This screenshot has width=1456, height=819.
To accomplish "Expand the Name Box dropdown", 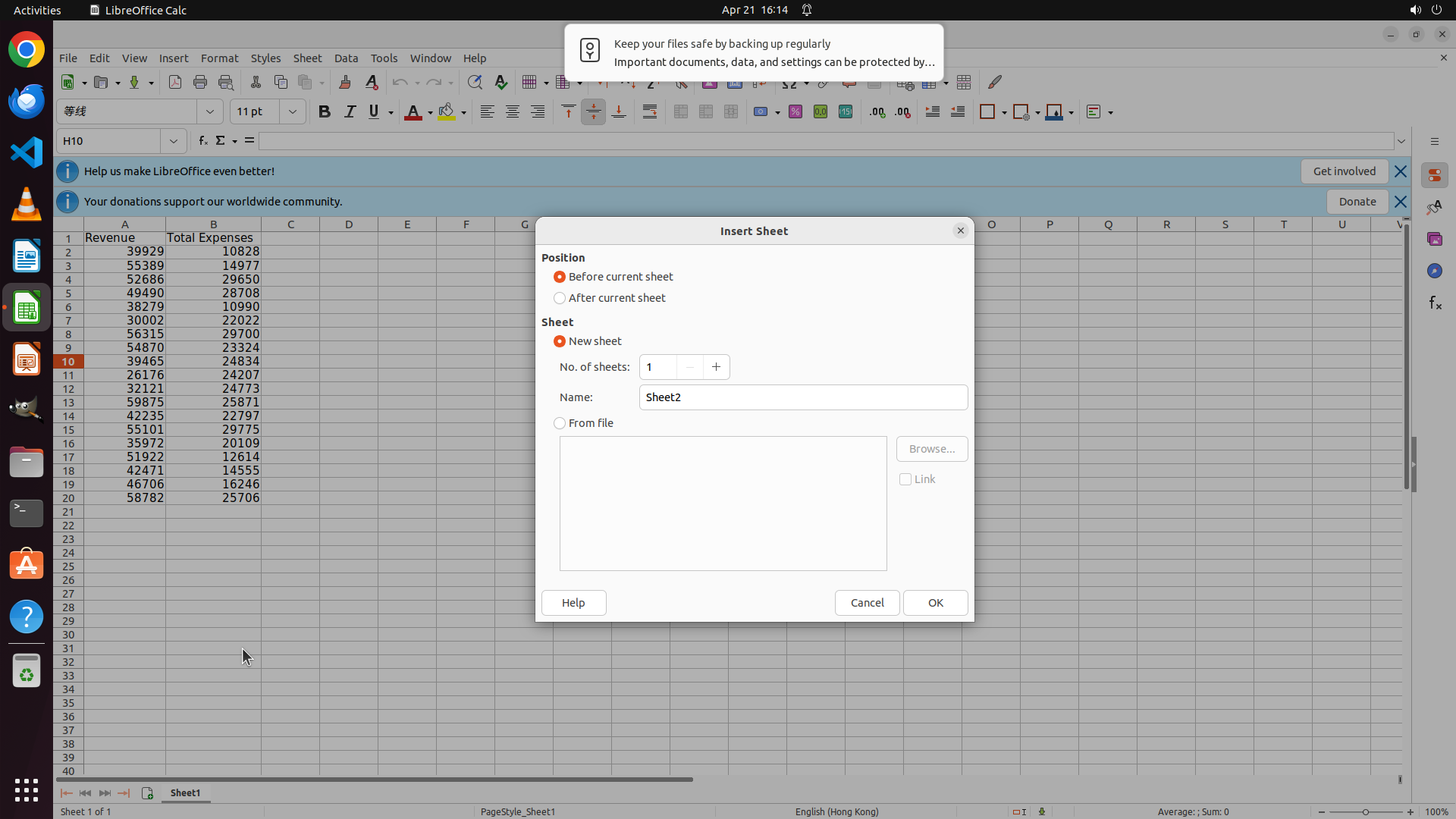I will (174, 141).
